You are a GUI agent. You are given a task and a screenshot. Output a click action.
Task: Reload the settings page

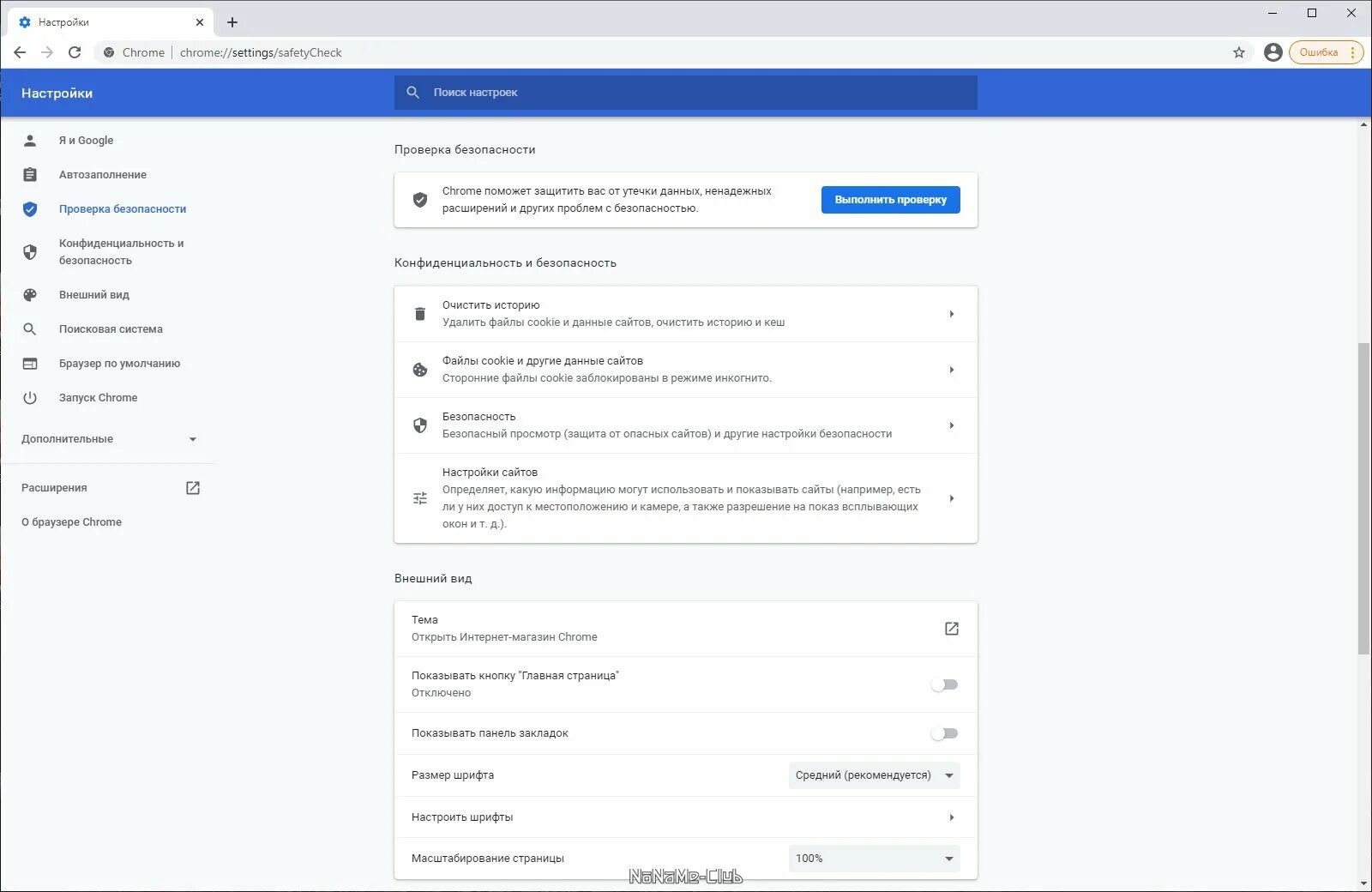pyautogui.click(x=75, y=52)
